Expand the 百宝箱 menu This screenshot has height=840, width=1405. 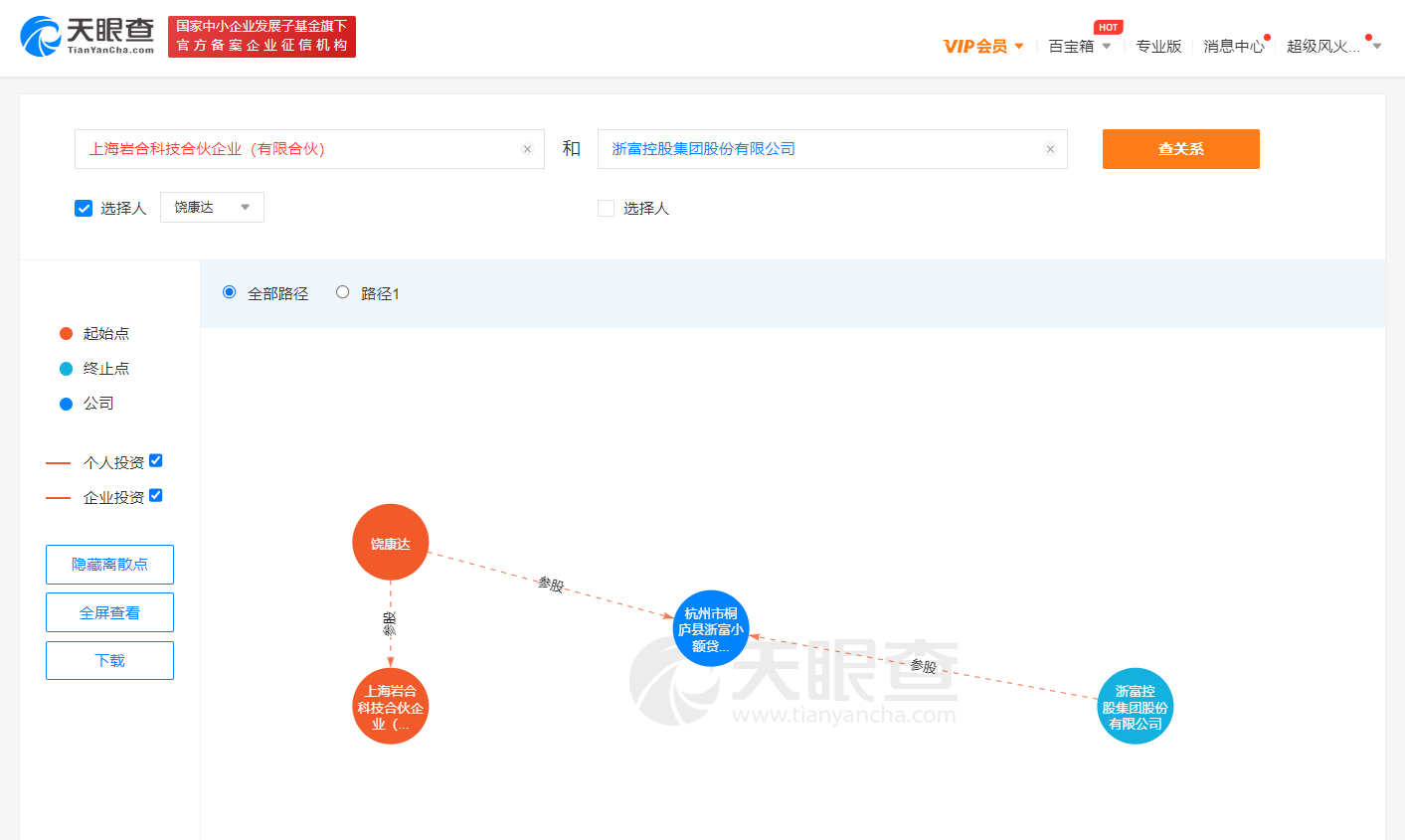[1079, 46]
